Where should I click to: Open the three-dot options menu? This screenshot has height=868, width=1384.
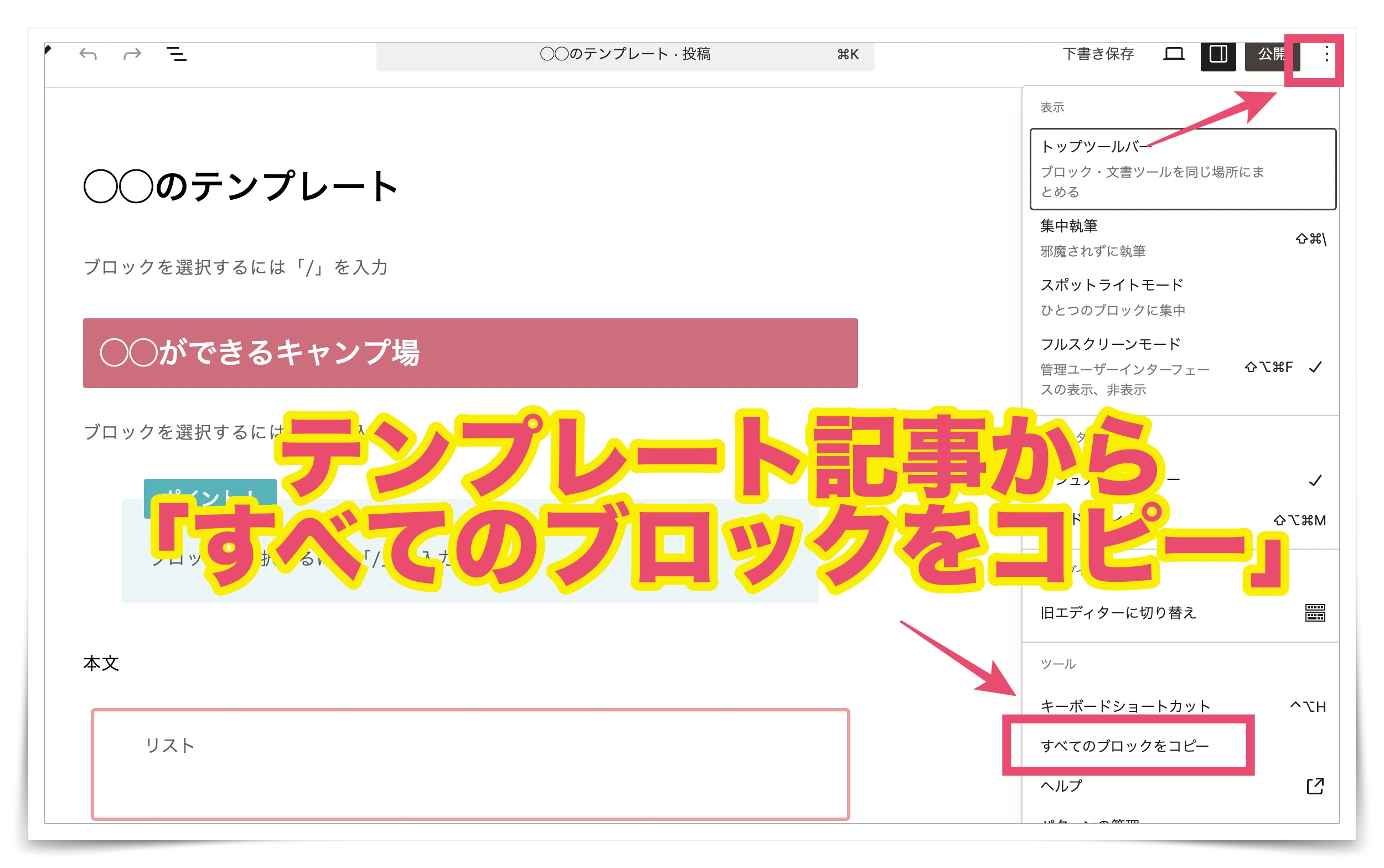tap(1326, 55)
